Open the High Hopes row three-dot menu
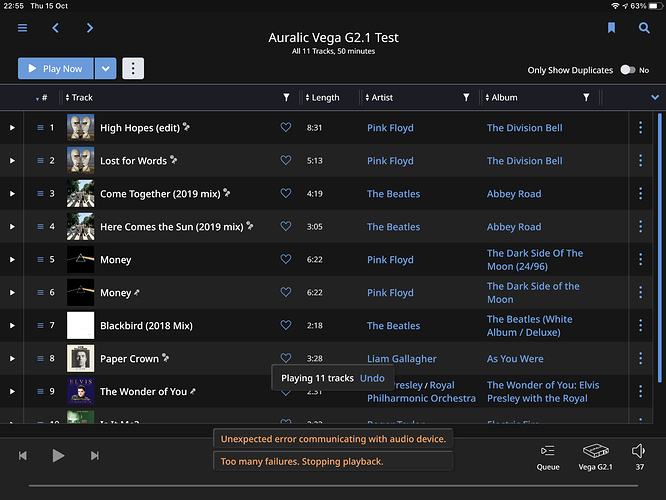This screenshot has height=500, width=666. coord(641,127)
